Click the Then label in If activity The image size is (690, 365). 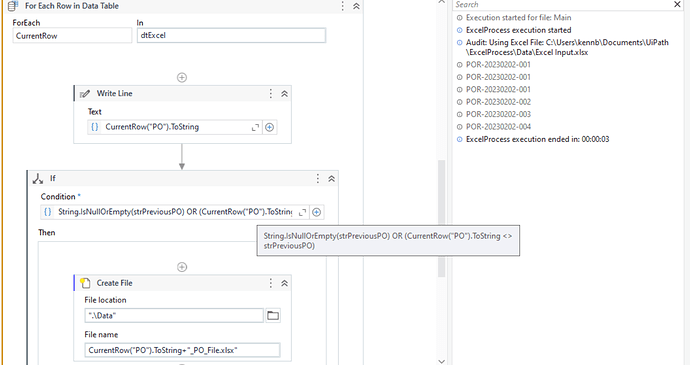(x=47, y=232)
